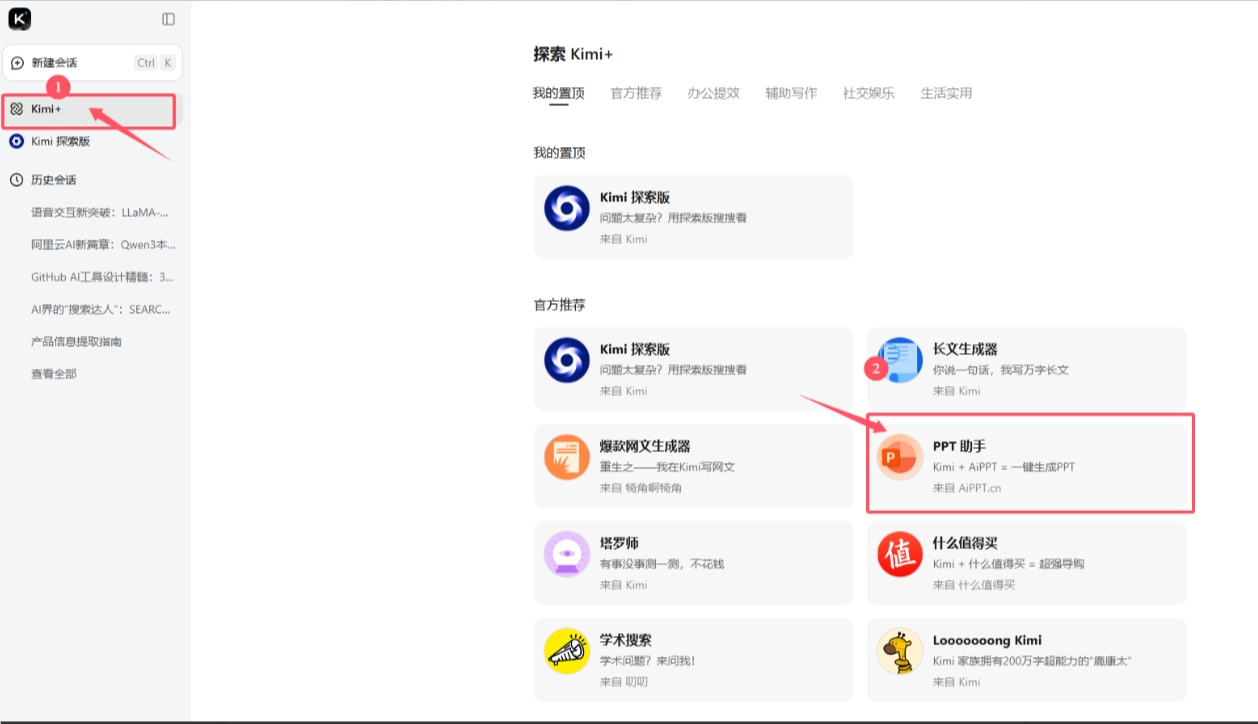Image resolution: width=1258 pixels, height=724 pixels.
Task: Collapse the sidebar with the panel icon
Action: (168, 19)
